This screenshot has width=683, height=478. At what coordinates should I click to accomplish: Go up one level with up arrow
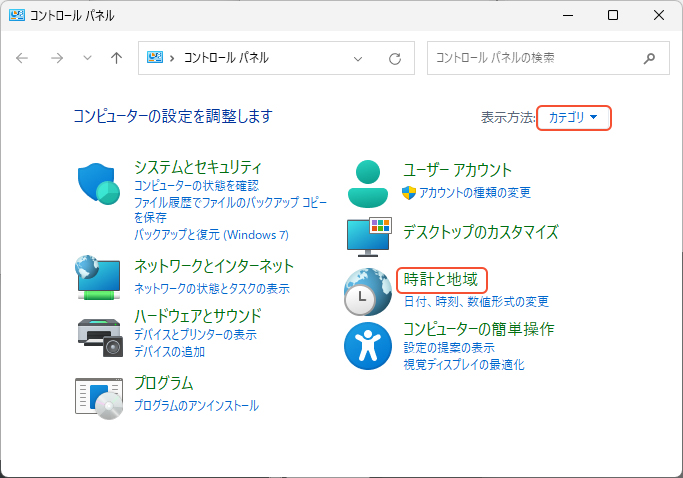click(116, 58)
